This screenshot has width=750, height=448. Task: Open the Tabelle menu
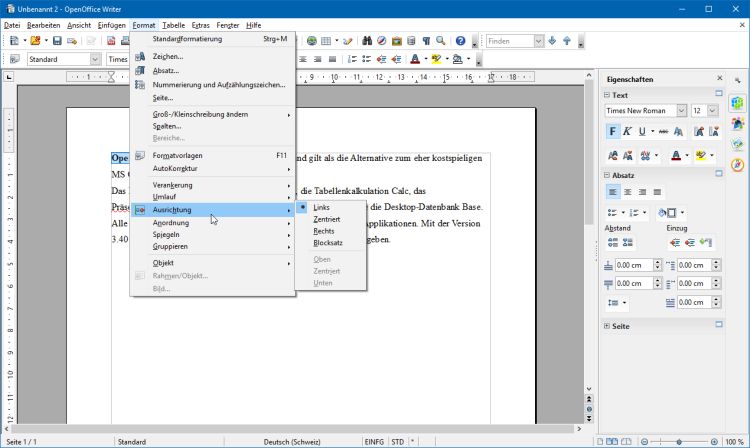(173, 25)
